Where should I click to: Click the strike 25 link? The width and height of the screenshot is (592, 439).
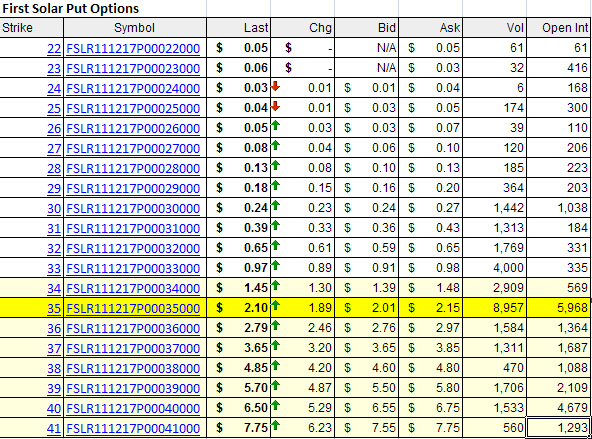54,109
